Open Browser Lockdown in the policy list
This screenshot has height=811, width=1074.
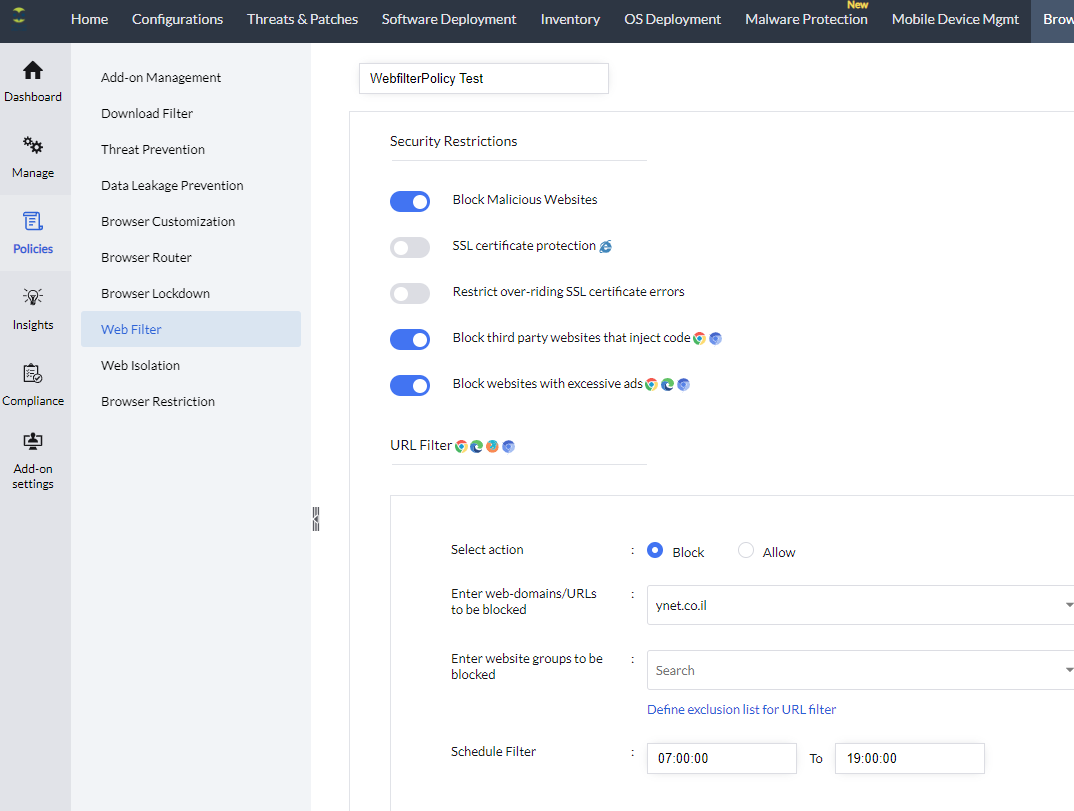155,293
